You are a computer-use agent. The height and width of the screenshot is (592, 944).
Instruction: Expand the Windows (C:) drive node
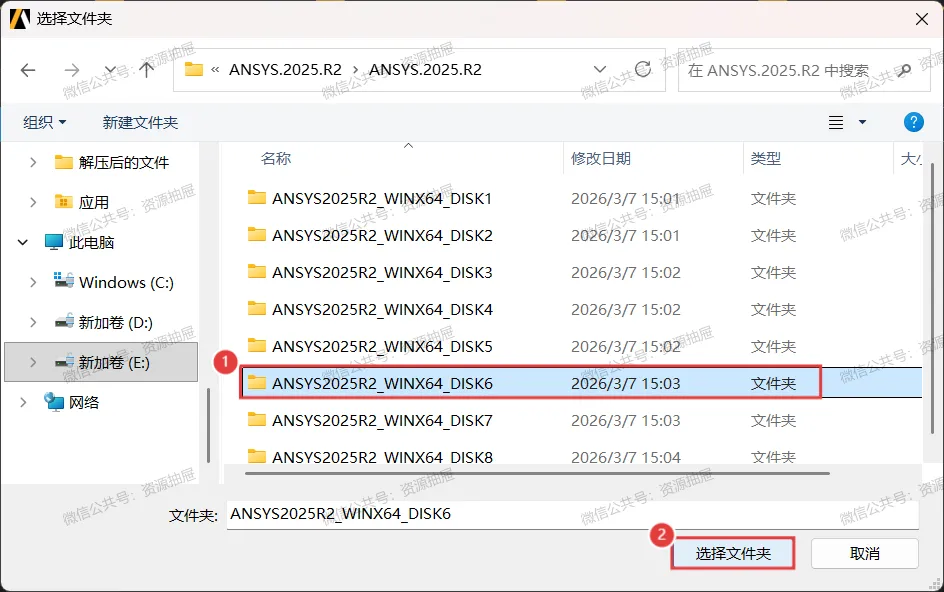33,282
